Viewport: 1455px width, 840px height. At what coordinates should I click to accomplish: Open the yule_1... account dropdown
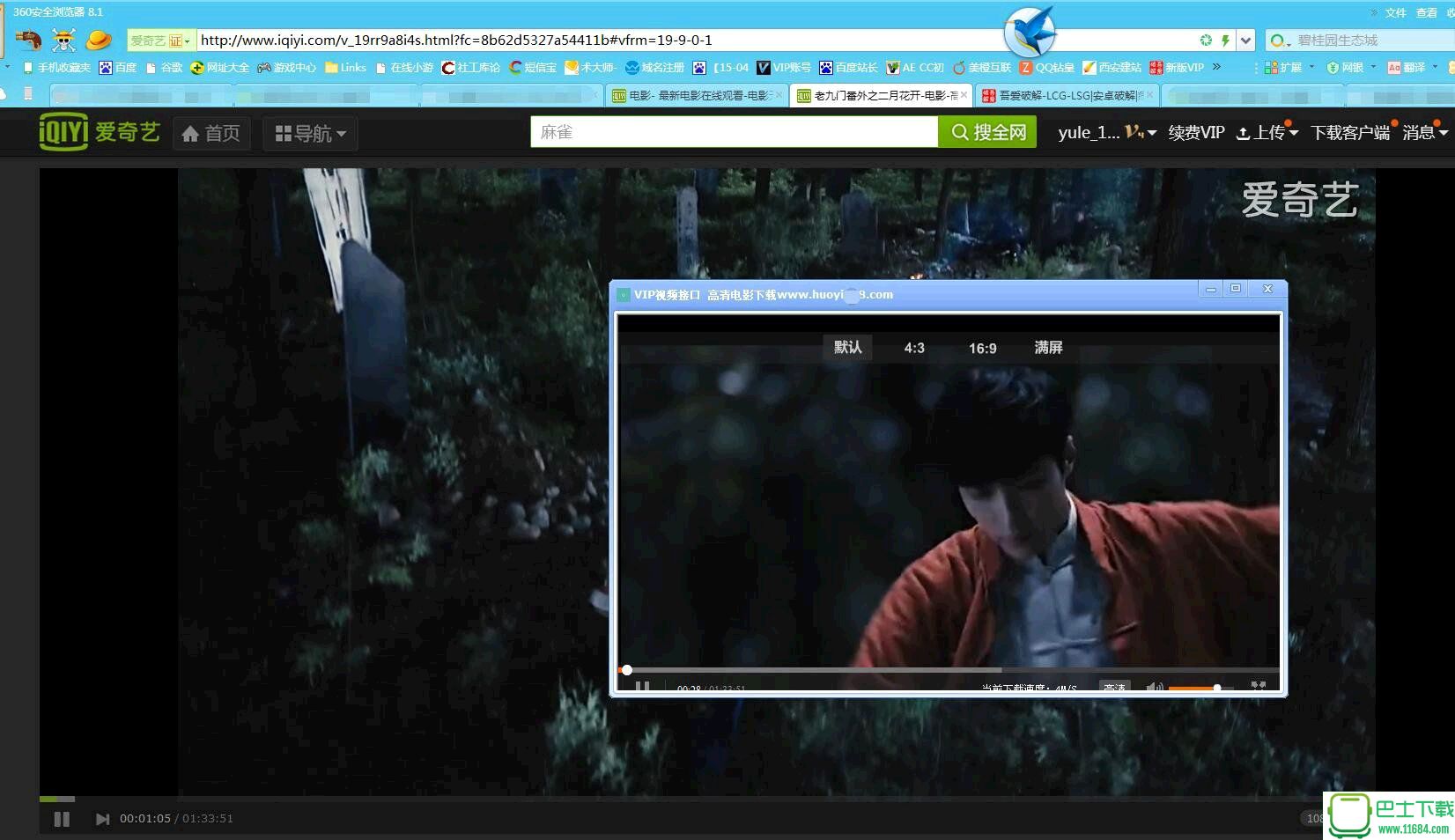pyautogui.click(x=1106, y=132)
